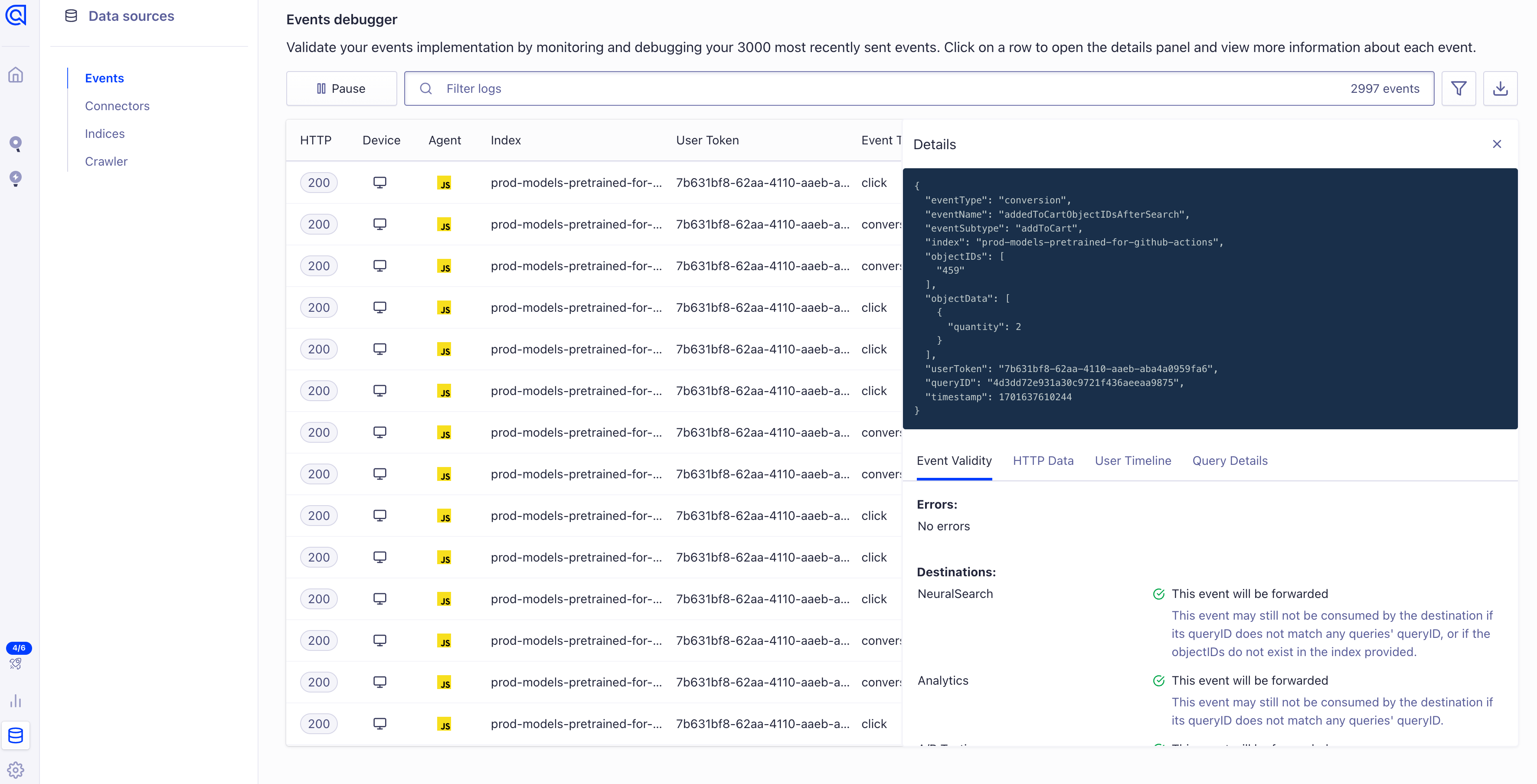Screen dimensions: 1537x784
Task: Switch to the HTTP Data tab
Action: pos(1043,461)
